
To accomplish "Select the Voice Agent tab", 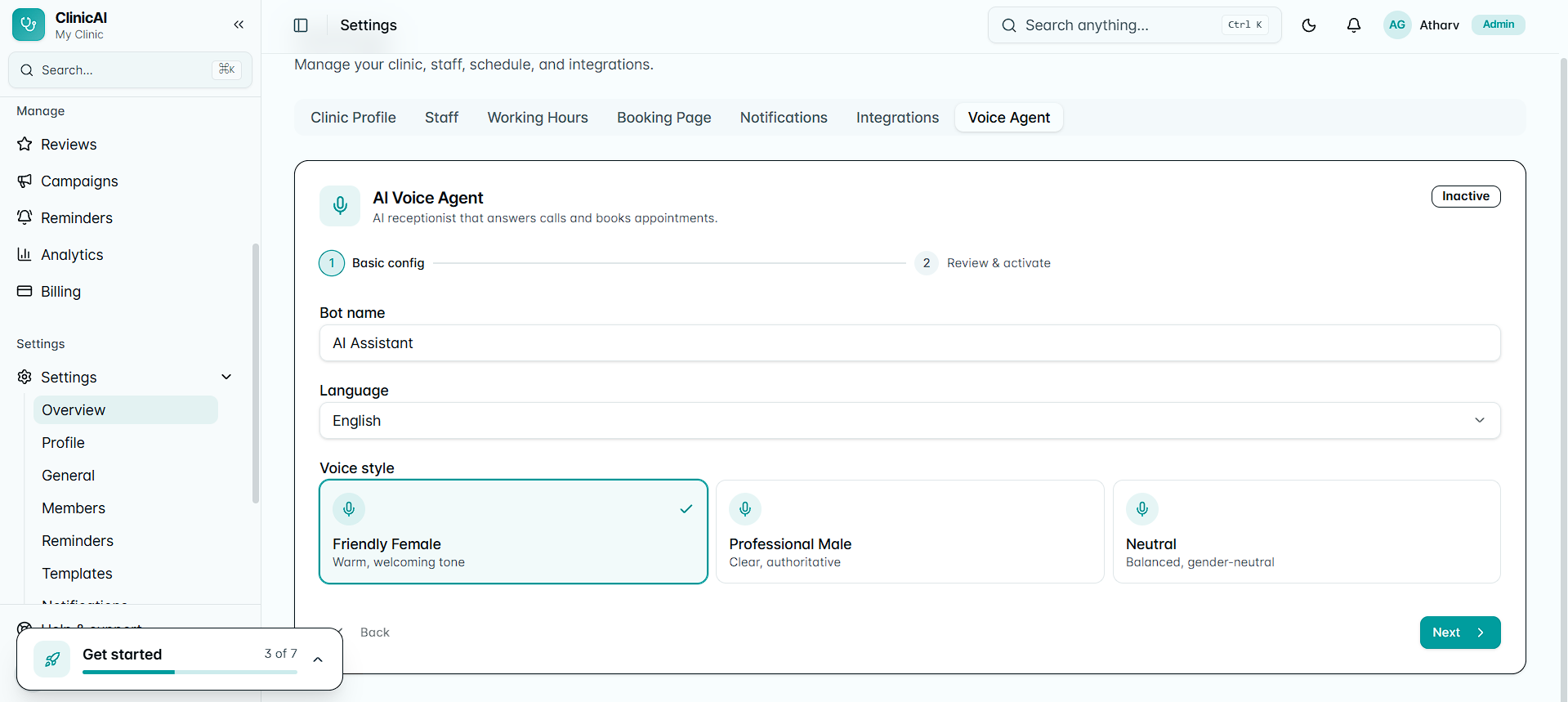I will coord(1009,118).
